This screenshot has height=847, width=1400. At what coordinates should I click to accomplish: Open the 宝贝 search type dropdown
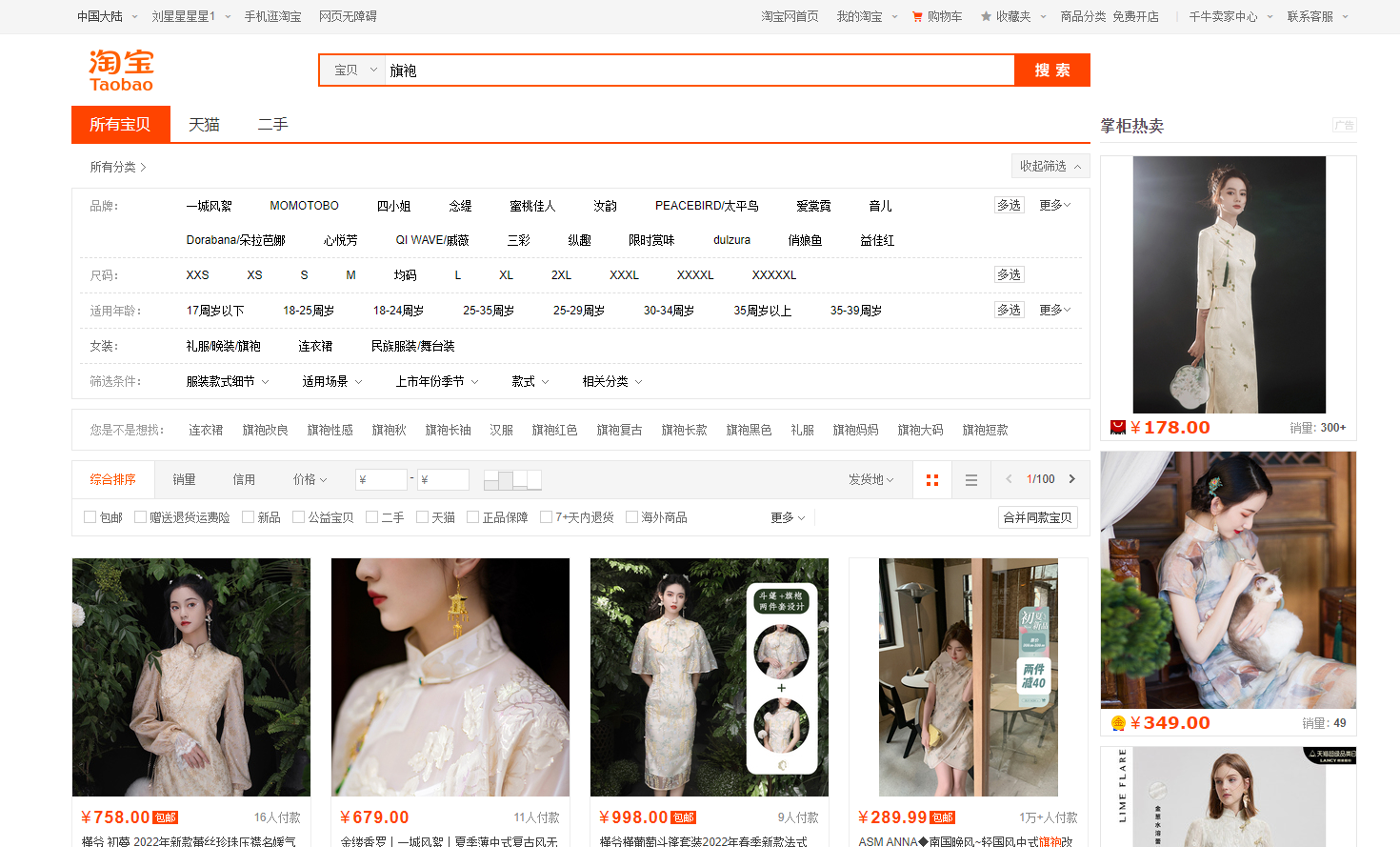coord(354,71)
